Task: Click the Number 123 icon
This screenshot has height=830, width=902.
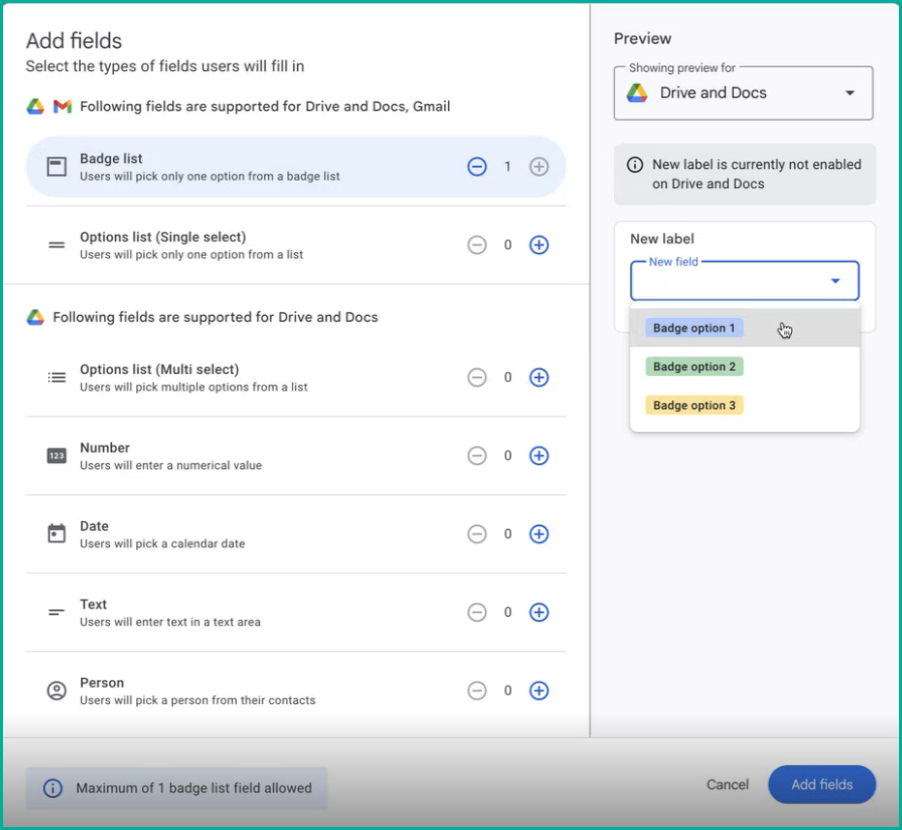Action: tap(56, 456)
